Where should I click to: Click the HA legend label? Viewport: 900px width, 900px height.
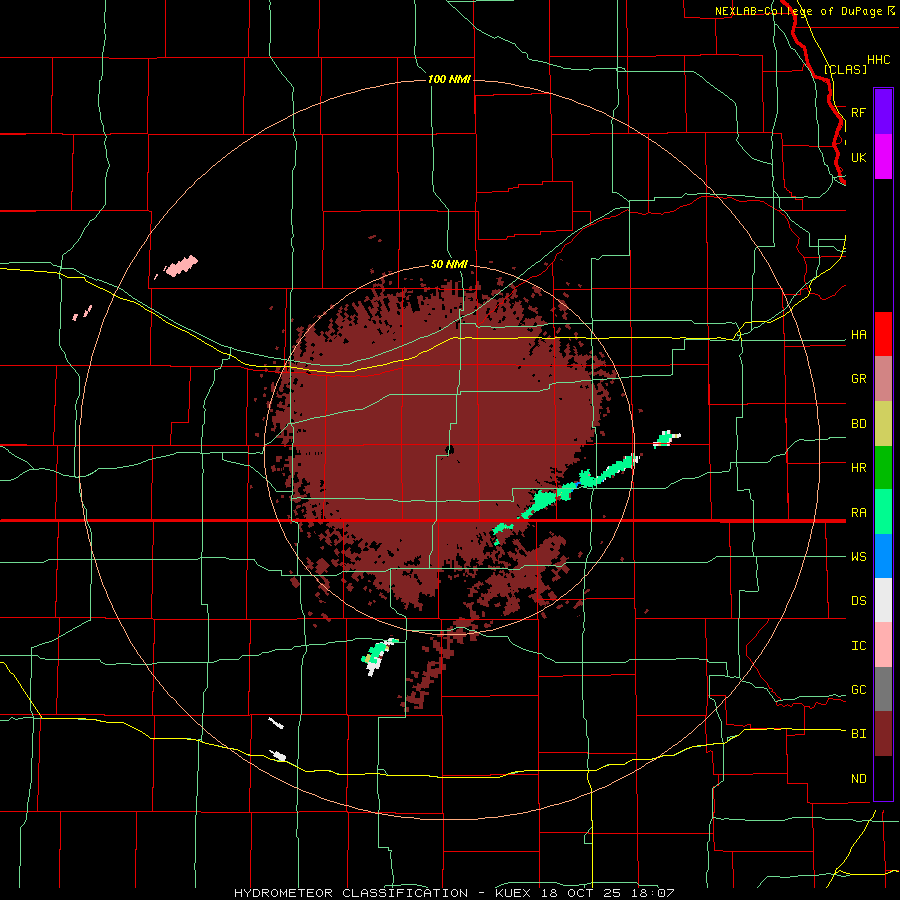858,334
